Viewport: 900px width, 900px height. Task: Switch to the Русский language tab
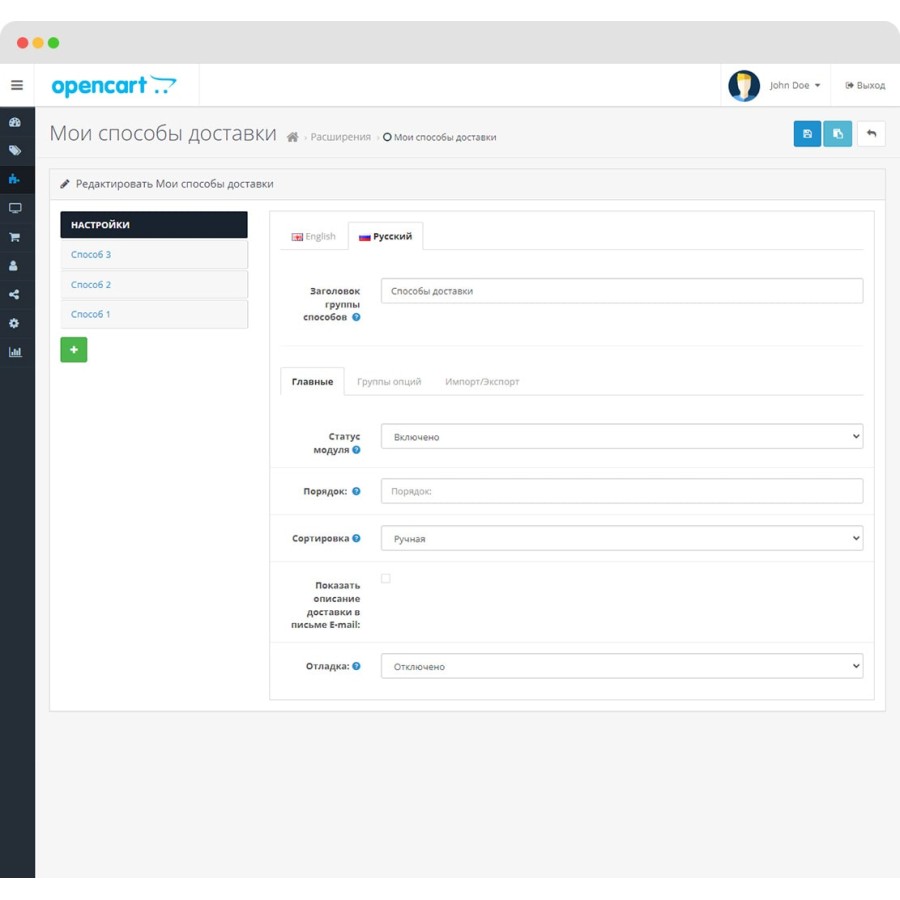[x=386, y=236]
